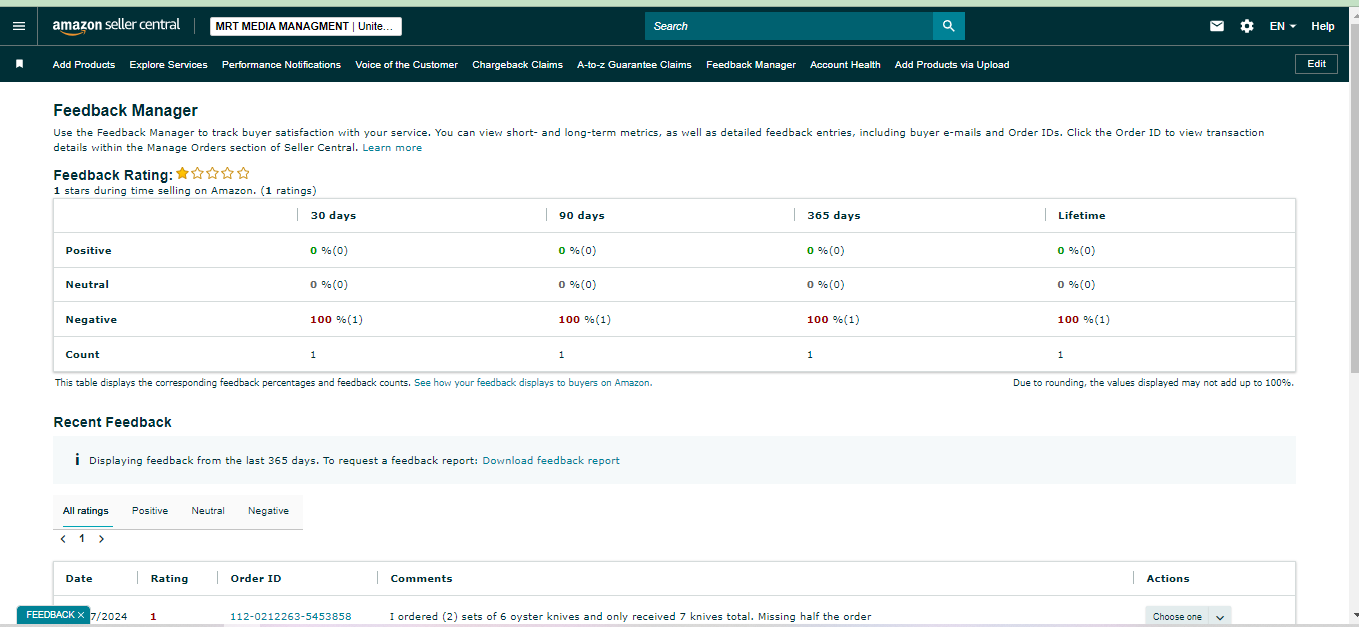Click the Recent Feedback heading
1359x627 pixels.
pos(112,422)
